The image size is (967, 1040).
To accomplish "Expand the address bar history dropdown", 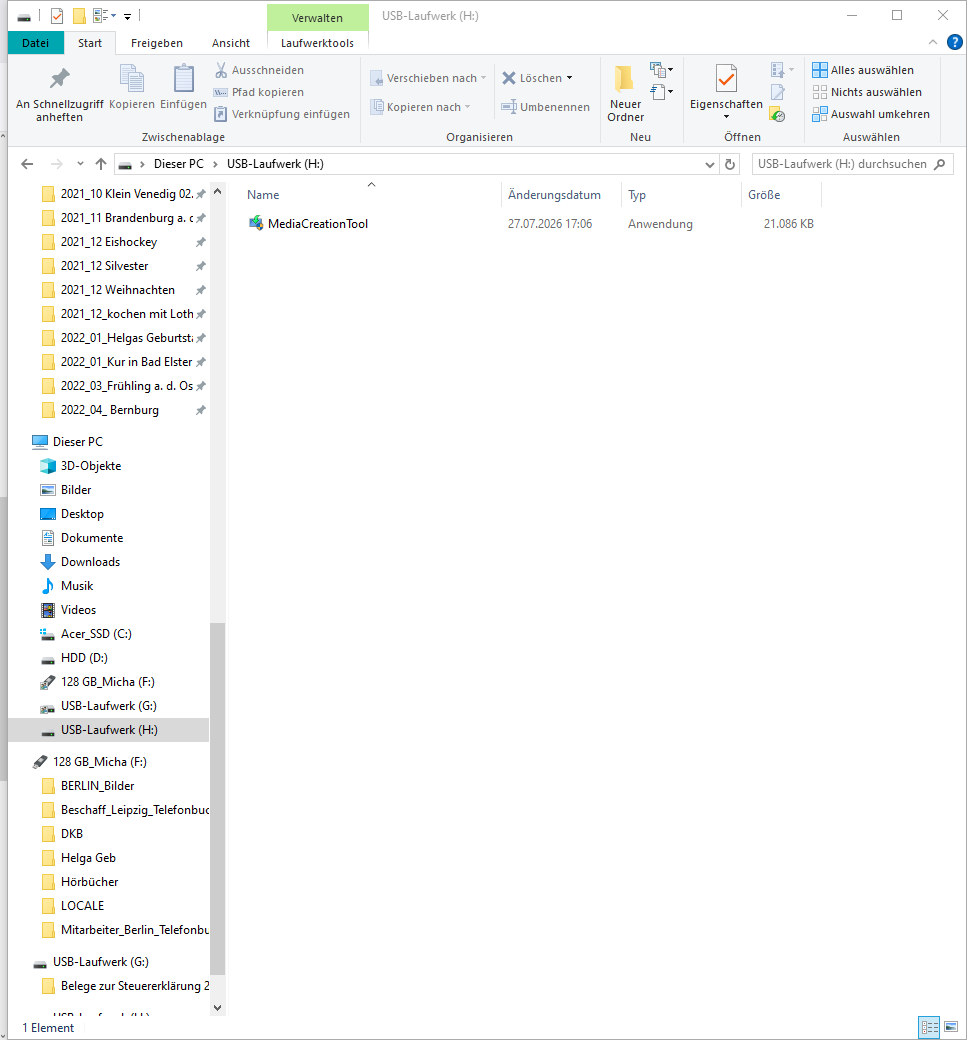I will click(710, 164).
